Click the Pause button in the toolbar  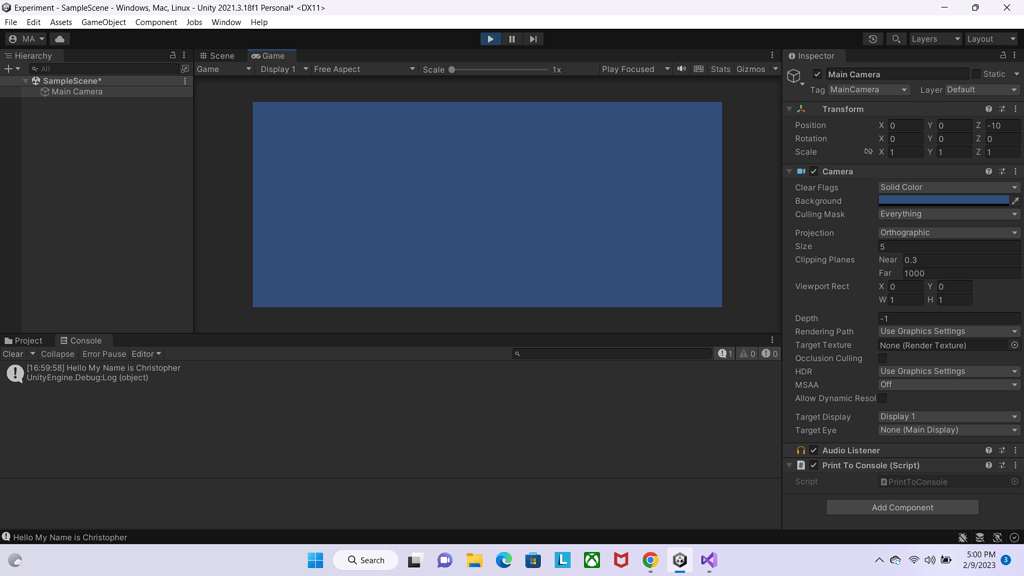click(x=511, y=38)
